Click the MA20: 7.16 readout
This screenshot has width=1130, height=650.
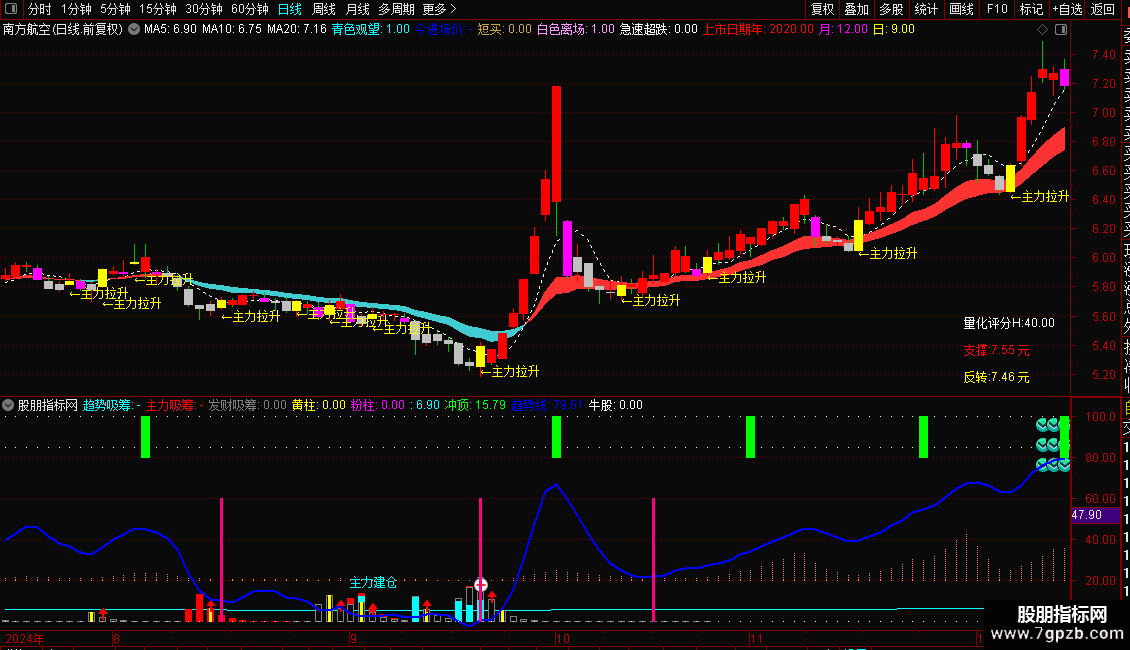tap(297, 30)
